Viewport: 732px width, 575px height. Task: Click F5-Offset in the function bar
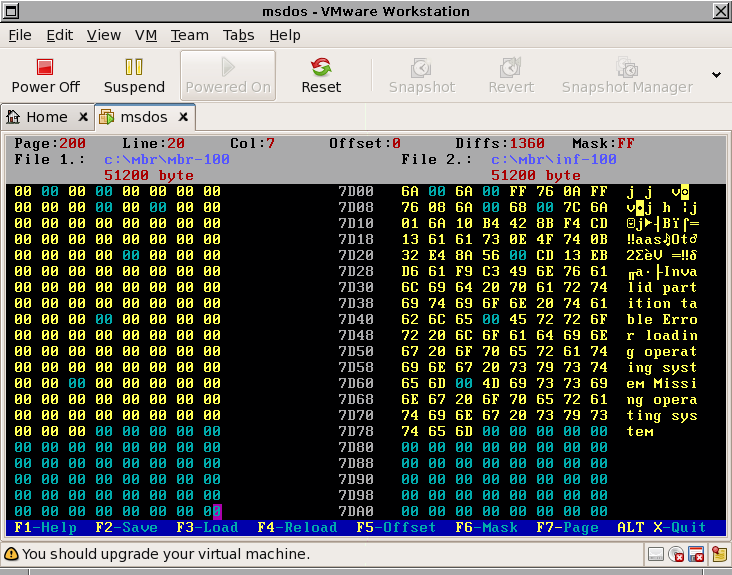(x=396, y=527)
